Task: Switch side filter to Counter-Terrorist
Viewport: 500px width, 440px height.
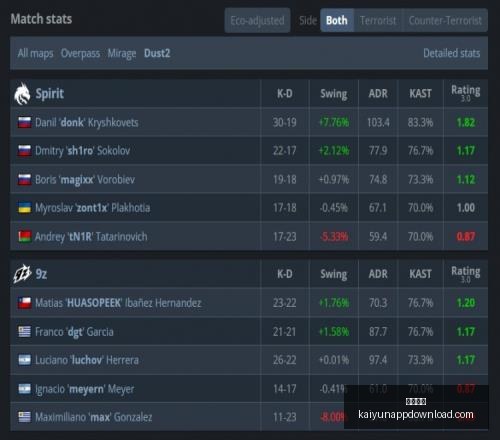Action: point(445,20)
